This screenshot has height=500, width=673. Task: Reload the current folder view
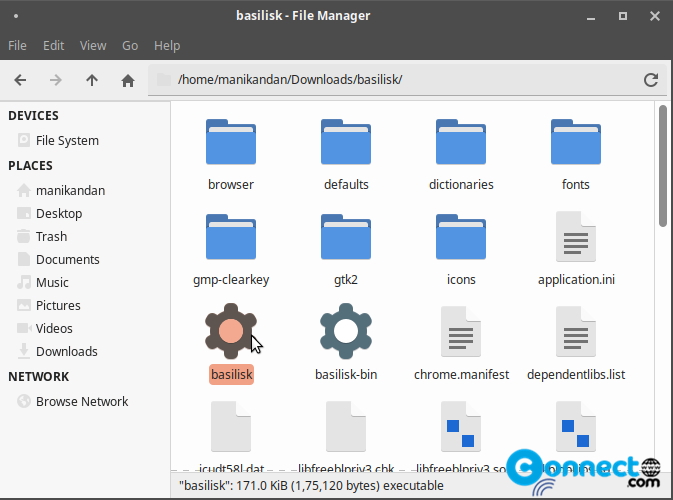point(651,80)
